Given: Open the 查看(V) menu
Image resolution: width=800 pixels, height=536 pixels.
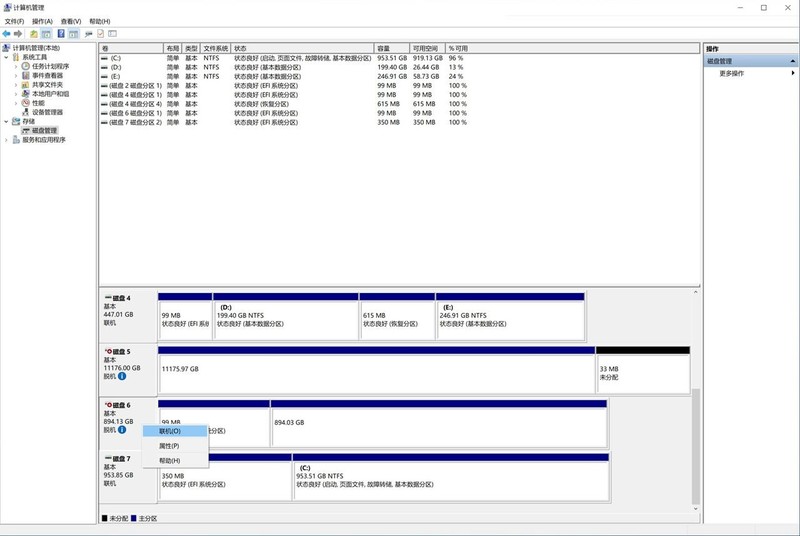Looking at the screenshot, I should click(71, 21).
